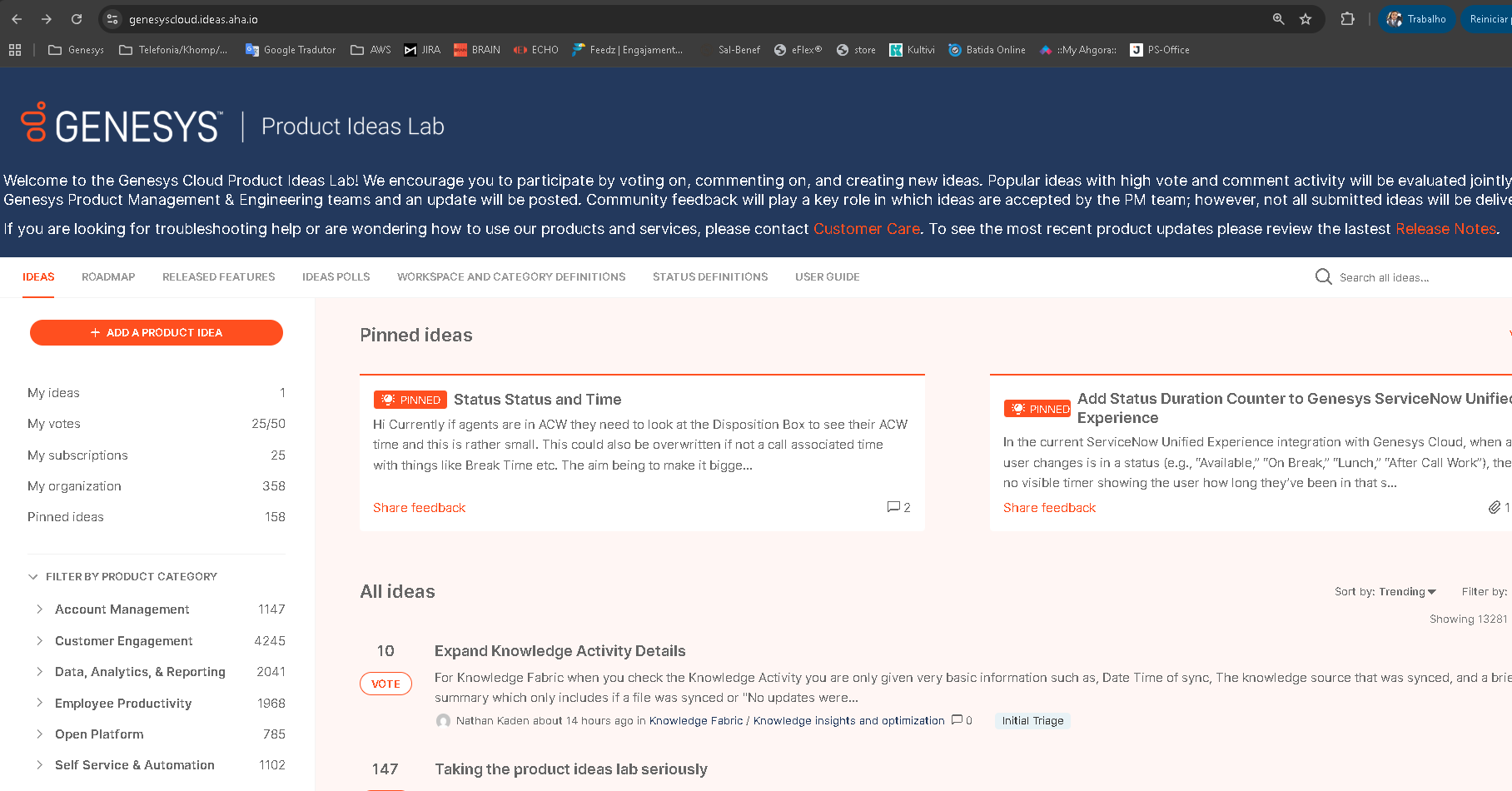
Task: Open the Genesys bookmark folder
Action: (x=76, y=50)
